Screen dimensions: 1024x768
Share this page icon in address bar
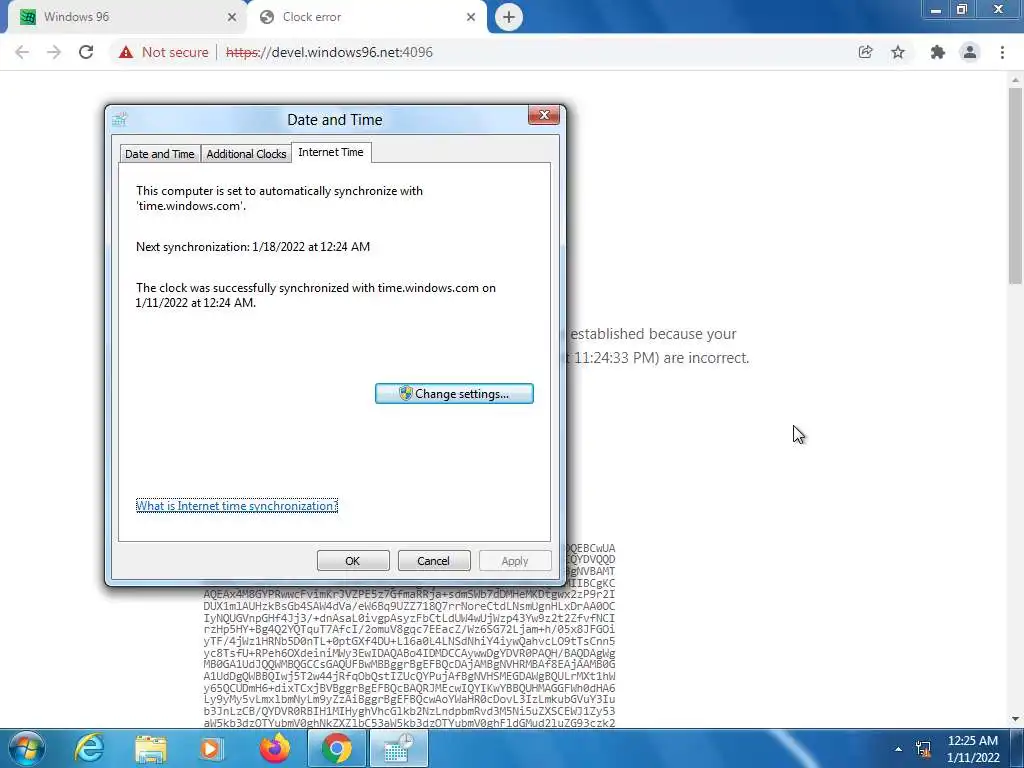(x=866, y=52)
